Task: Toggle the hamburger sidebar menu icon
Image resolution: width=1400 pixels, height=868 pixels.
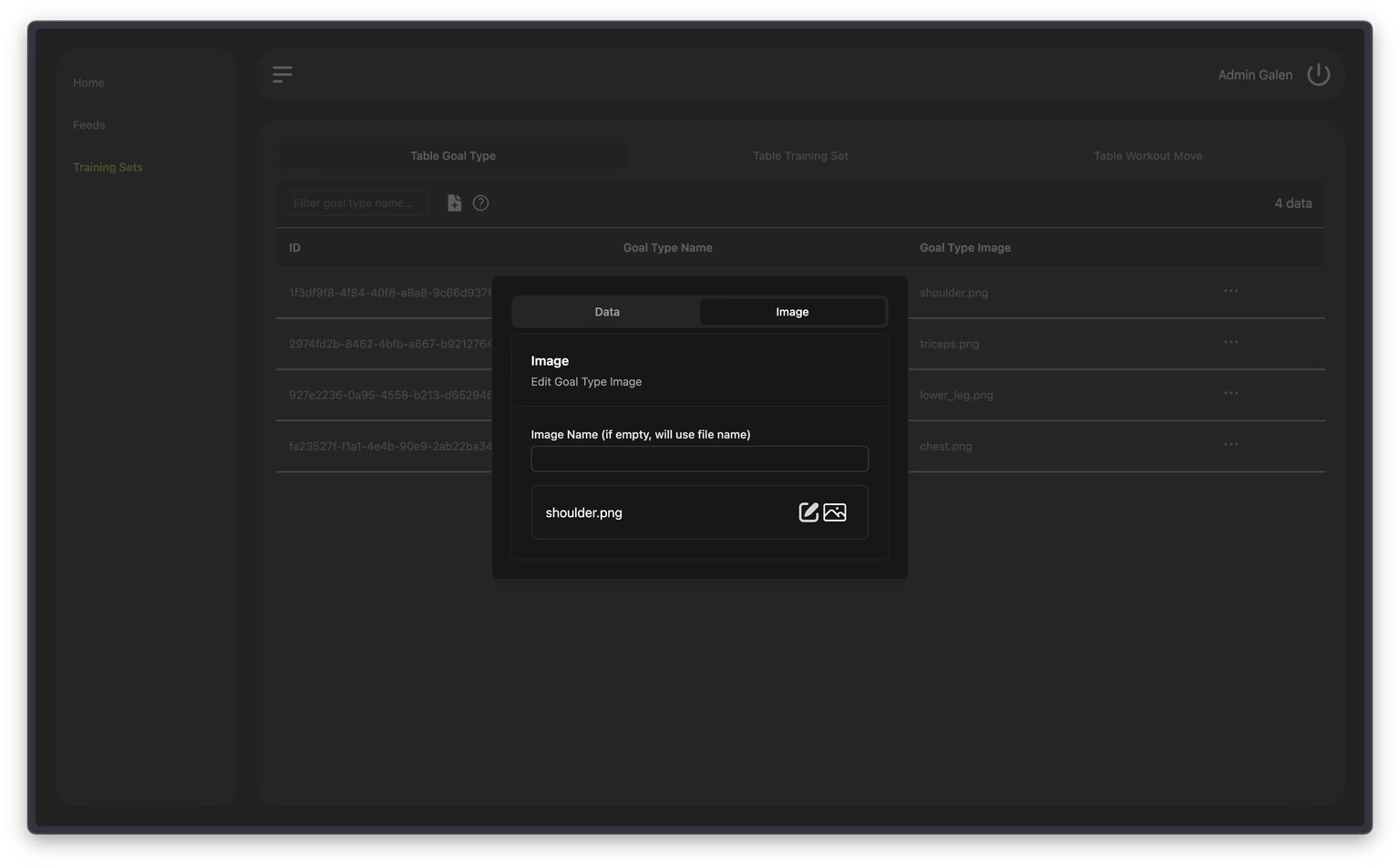Action: point(283,75)
